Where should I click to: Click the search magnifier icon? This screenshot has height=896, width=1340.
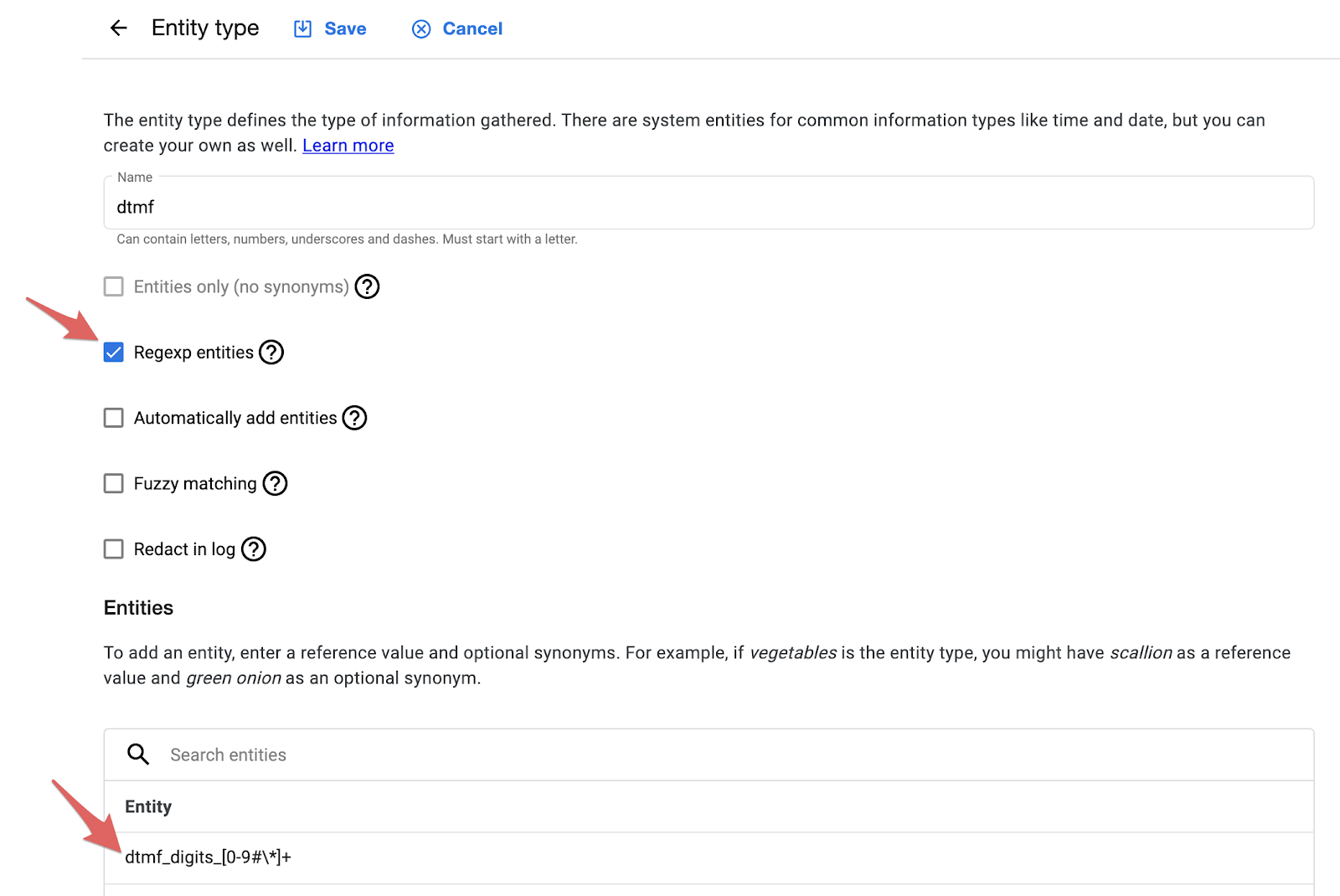[138, 754]
